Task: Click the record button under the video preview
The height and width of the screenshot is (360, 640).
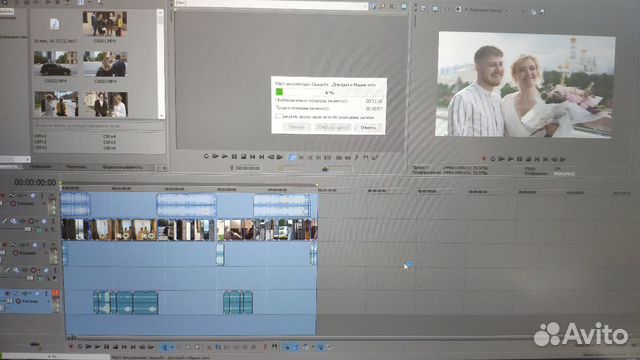Action: [484, 159]
